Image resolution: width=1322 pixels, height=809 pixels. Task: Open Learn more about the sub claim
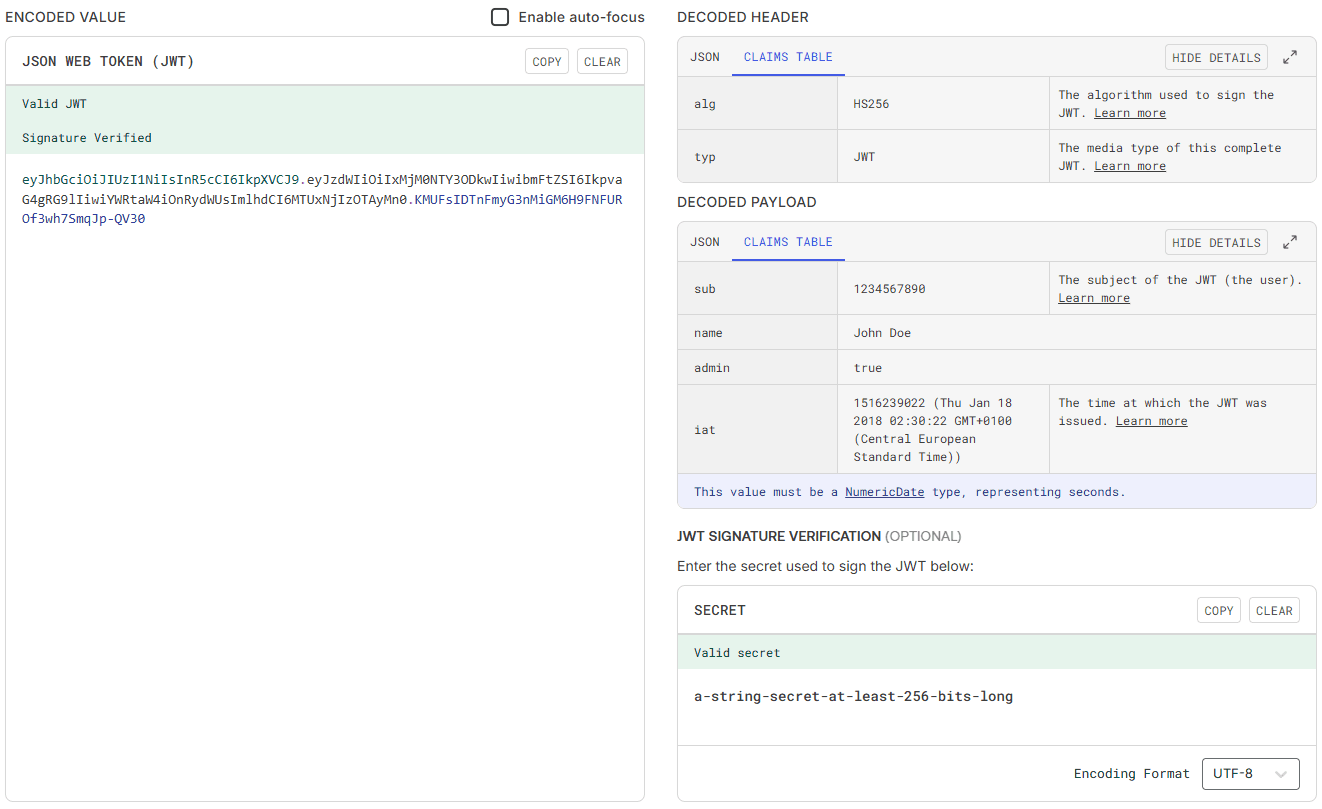click(x=1093, y=297)
